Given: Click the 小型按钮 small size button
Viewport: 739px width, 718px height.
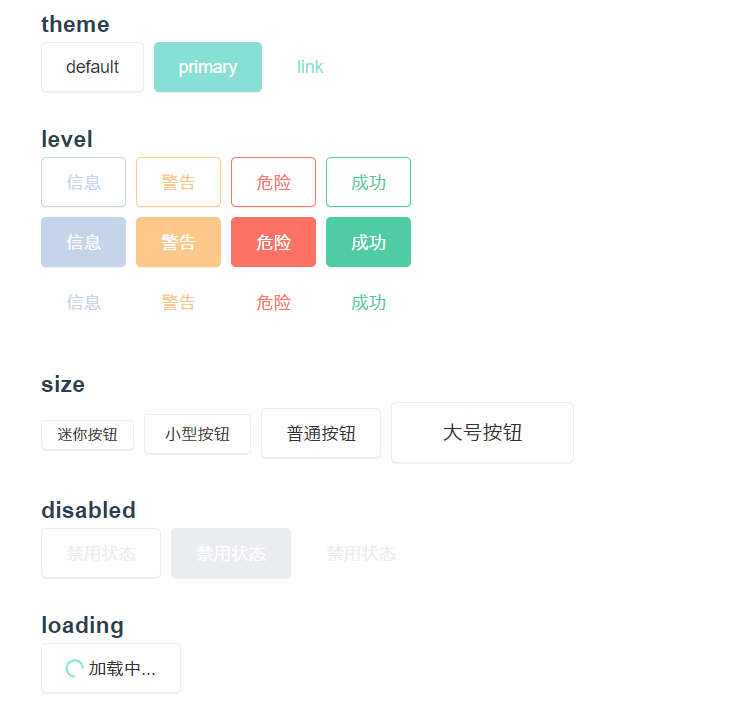Looking at the screenshot, I should (197, 434).
